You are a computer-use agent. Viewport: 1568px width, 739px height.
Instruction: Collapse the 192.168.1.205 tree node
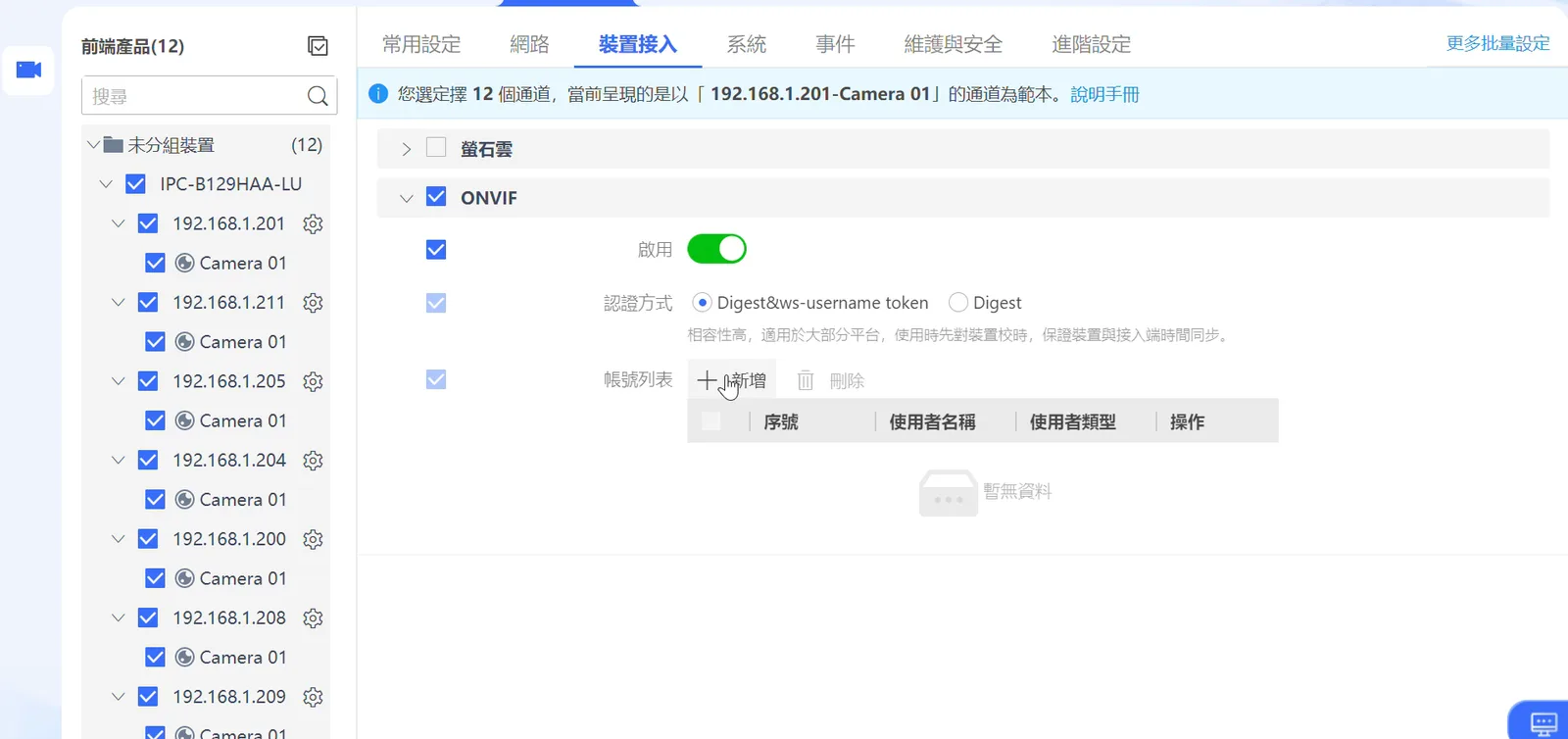pyautogui.click(x=119, y=381)
